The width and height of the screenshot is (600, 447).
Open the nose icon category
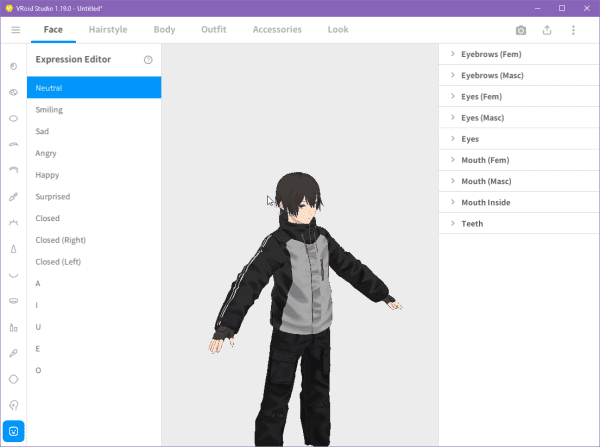13,249
